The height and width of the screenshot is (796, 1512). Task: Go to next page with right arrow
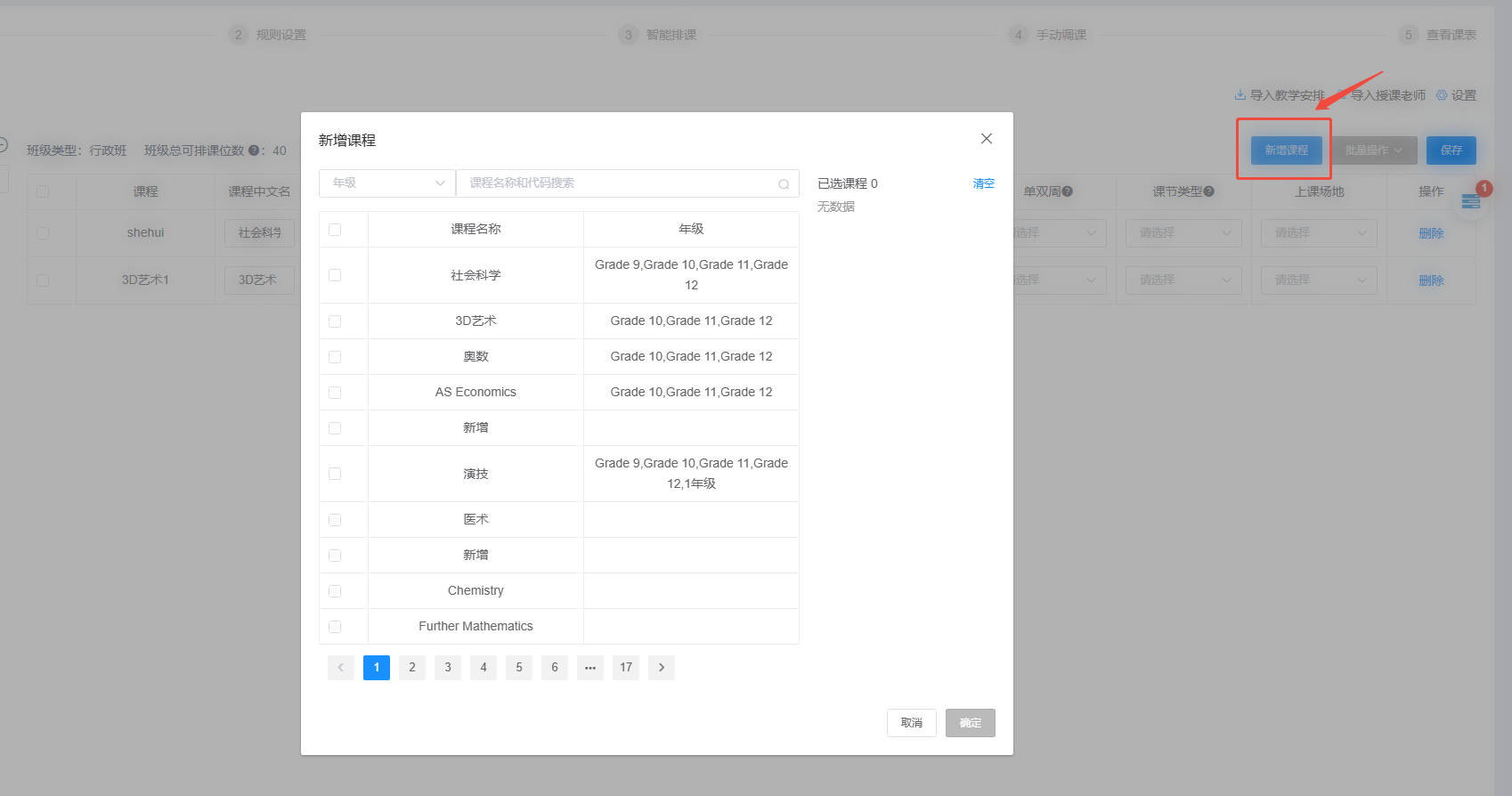coord(662,668)
